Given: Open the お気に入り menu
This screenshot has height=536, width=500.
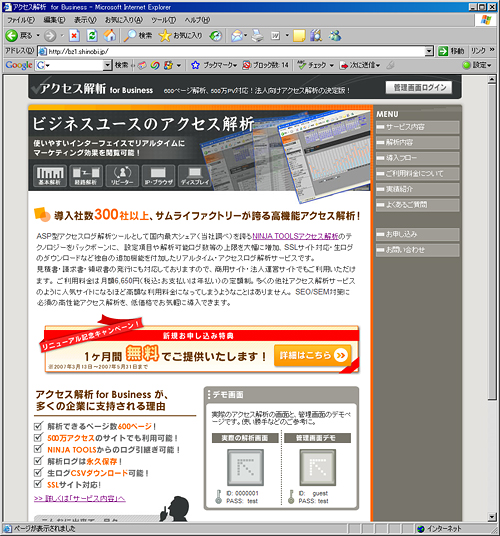Looking at the screenshot, I should pyautogui.click(x=124, y=20).
